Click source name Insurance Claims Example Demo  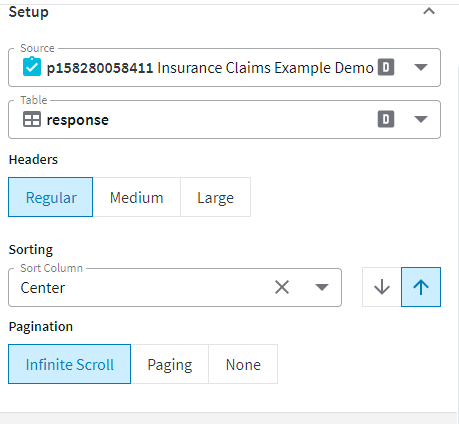pos(265,68)
